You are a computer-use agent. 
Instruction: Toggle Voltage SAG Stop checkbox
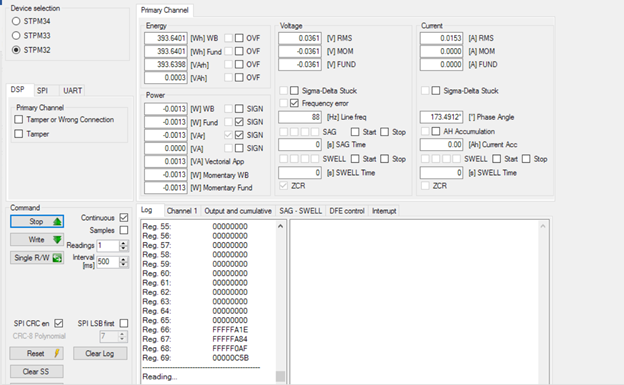pyautogui.click(x=384, y=132)
